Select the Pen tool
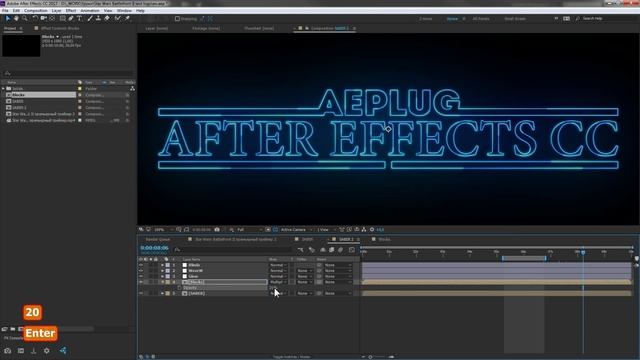The image size is (640, 360). 71,18
